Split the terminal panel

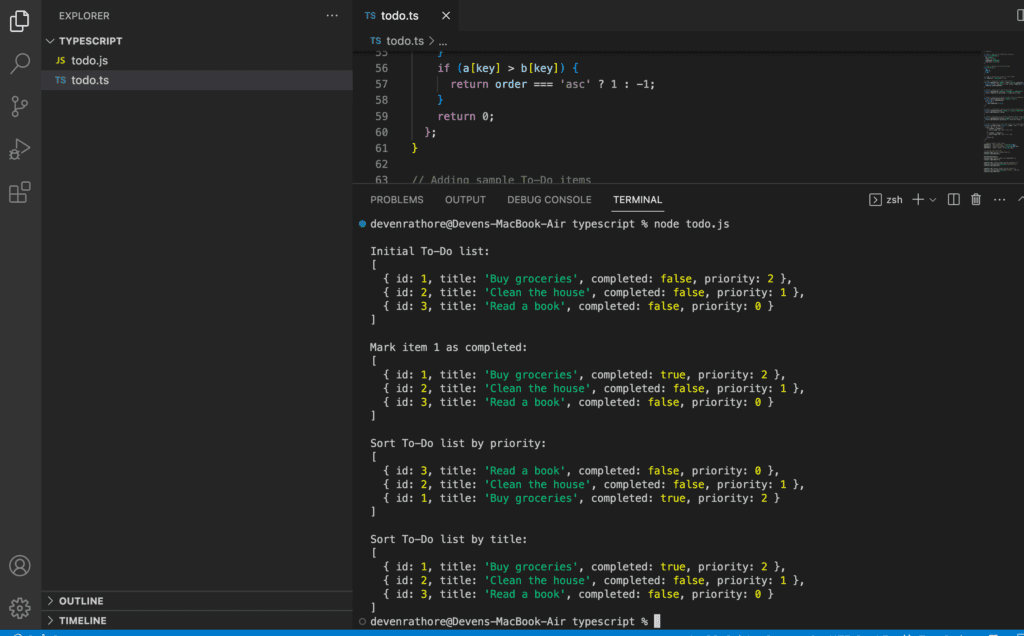tap(953, 200)
